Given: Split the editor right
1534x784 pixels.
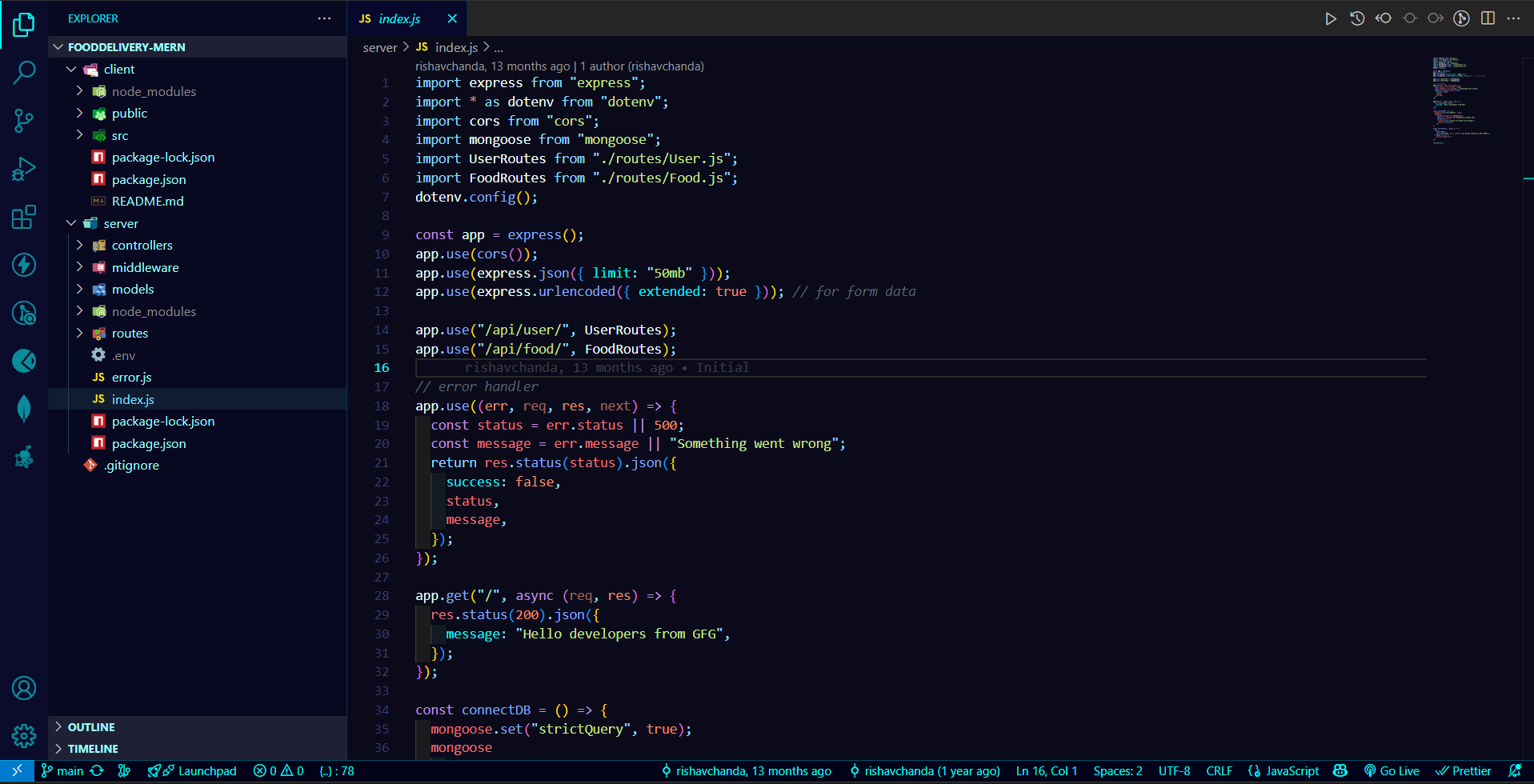Looking at the screenshot, I should click(x=1488, y=18).
